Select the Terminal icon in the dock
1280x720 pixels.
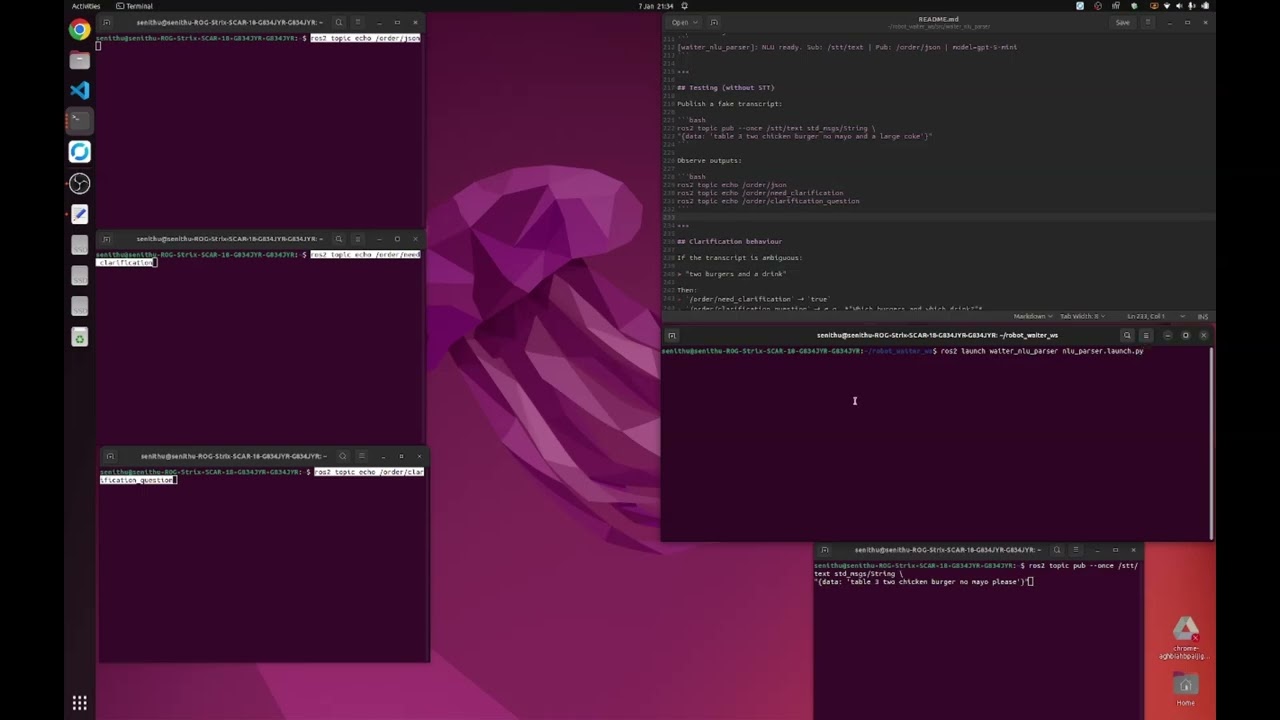(79, 121)
